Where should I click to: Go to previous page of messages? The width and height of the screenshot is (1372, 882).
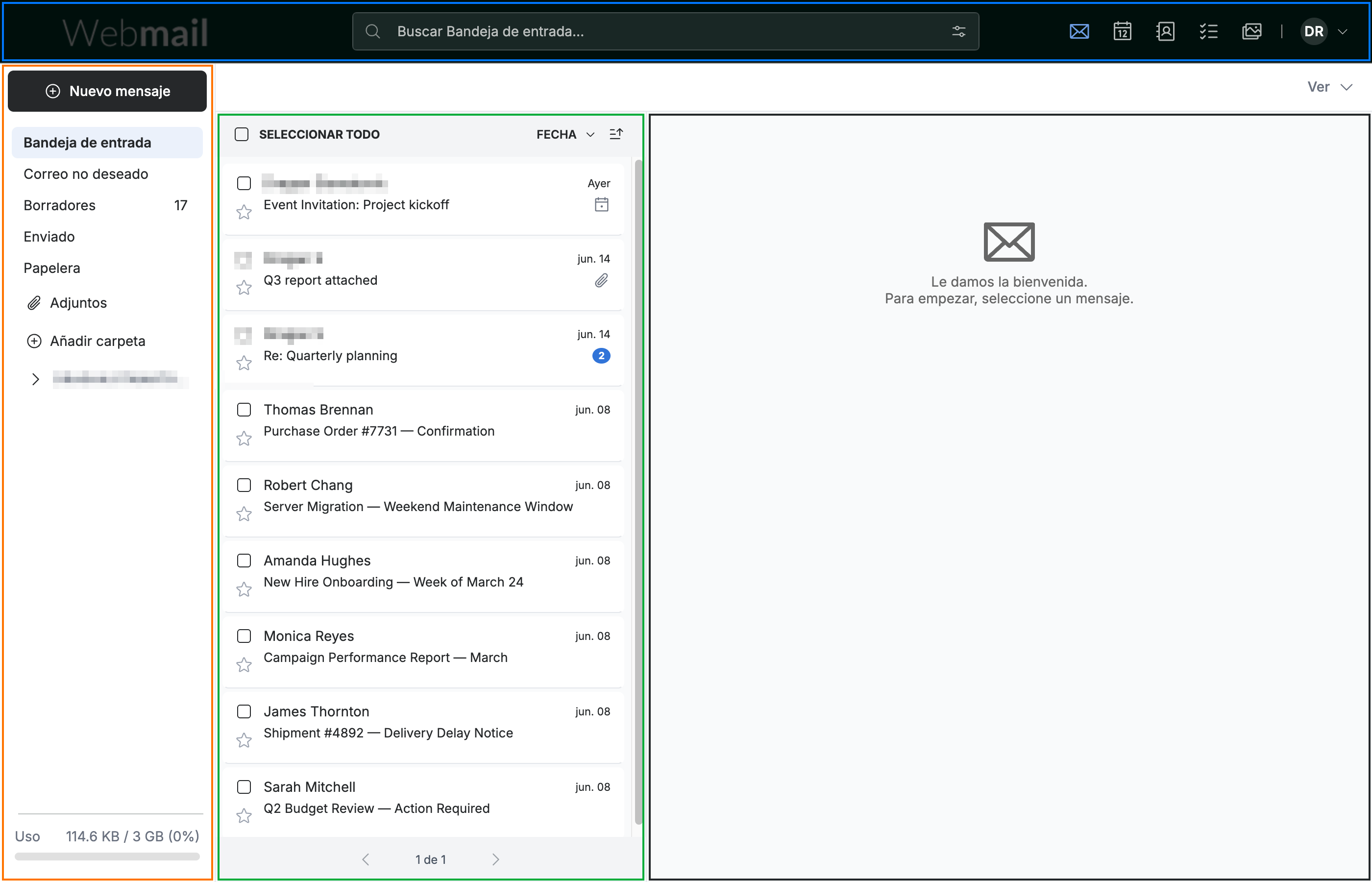point(366,859)
